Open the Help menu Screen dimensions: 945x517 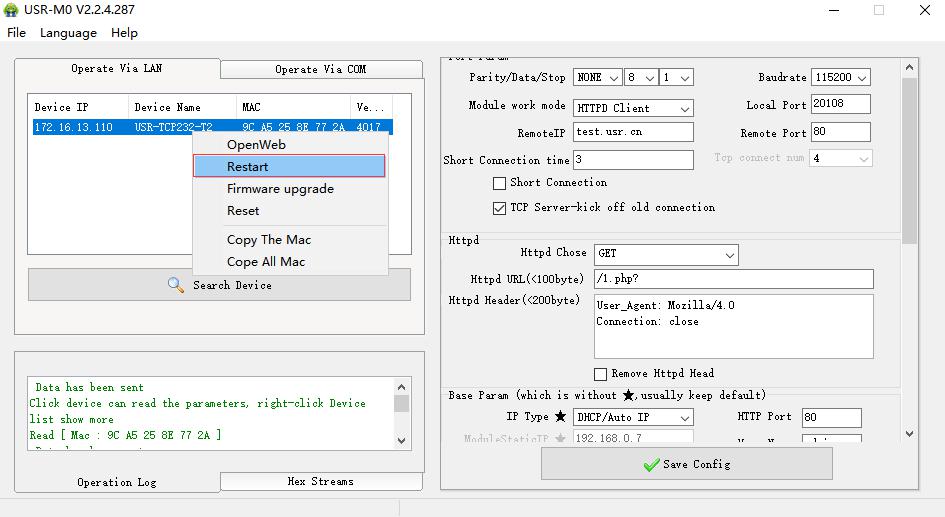pos(124,33)
